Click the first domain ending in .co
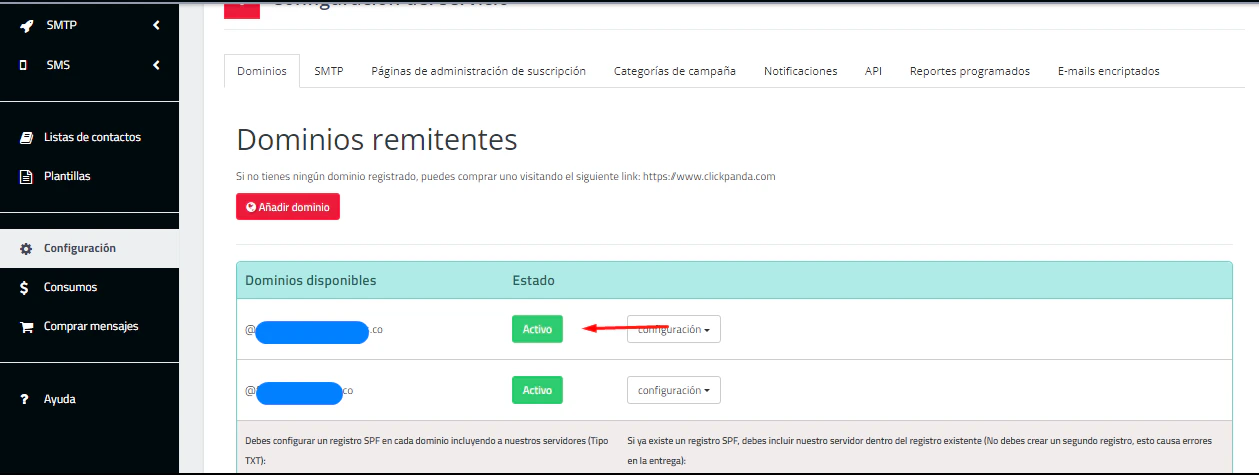 click(x=315, y=329)
